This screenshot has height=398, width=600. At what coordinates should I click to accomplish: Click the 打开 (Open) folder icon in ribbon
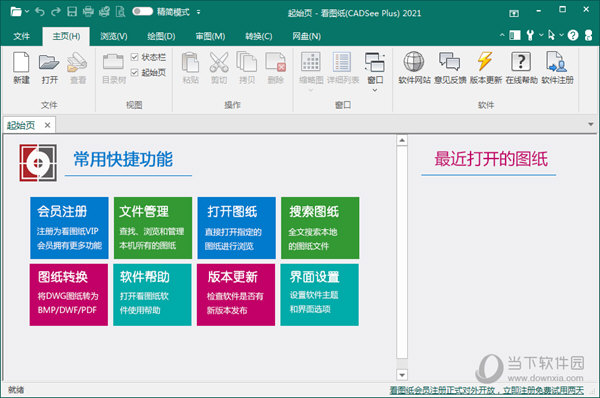(x=49, y=62)
